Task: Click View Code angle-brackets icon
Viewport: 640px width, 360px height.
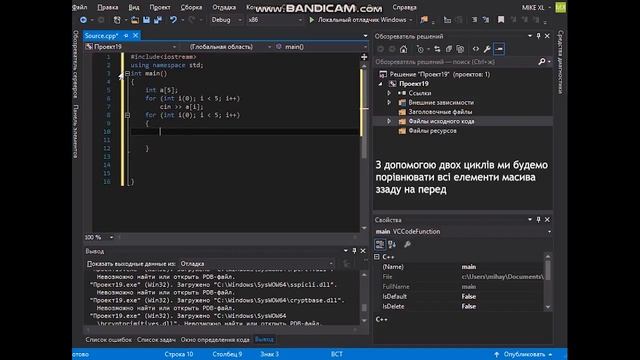Action: pos(476,49)
